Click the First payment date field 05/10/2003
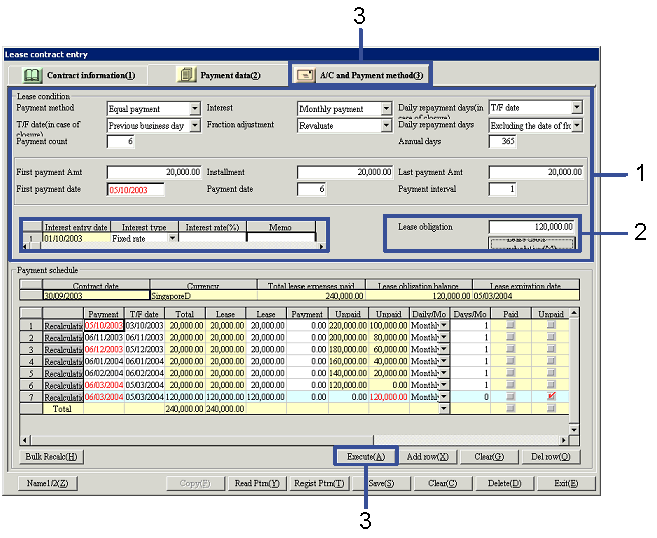Viewport: 657px width, 538px height. [x=136, y=190]
